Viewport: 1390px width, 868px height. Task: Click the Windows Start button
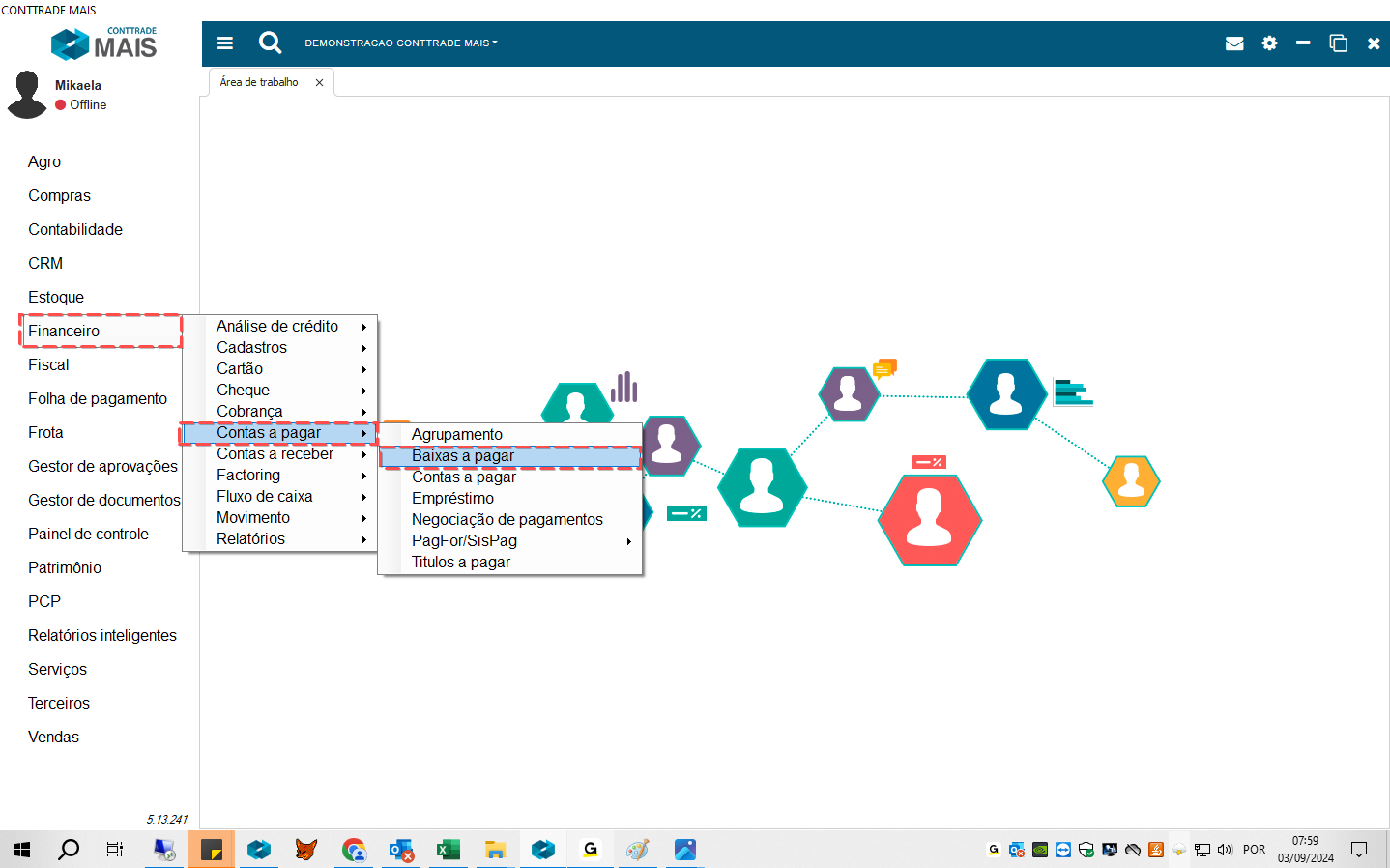22,850
